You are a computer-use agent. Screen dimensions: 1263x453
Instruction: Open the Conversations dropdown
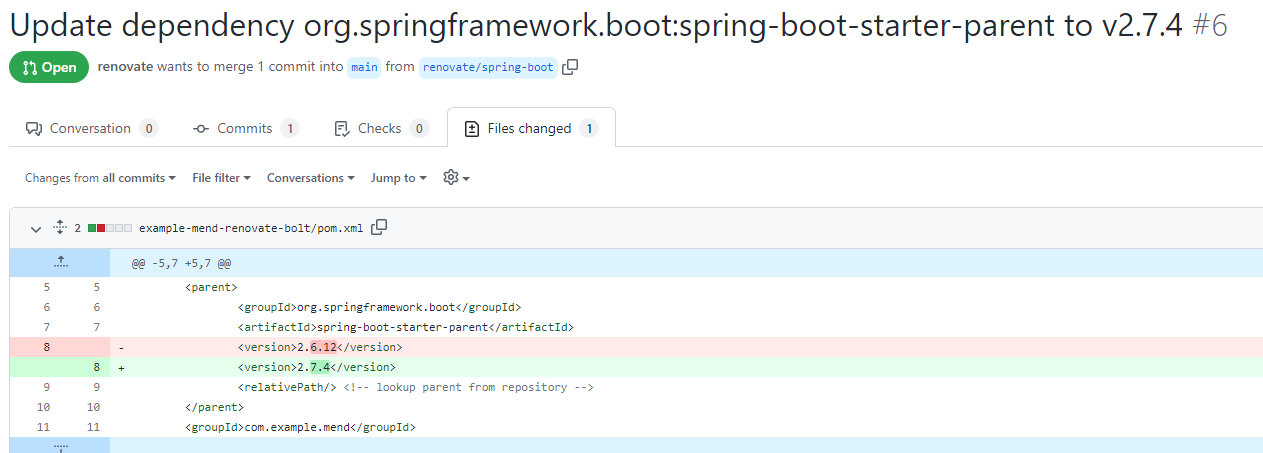(x=311, y=178)
